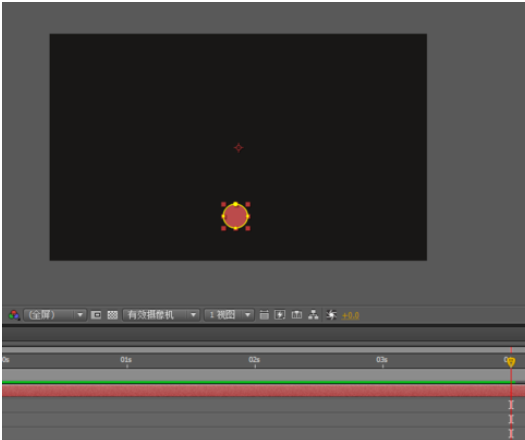Click the 02s mark on time ruler

click(x=254, y=360)
